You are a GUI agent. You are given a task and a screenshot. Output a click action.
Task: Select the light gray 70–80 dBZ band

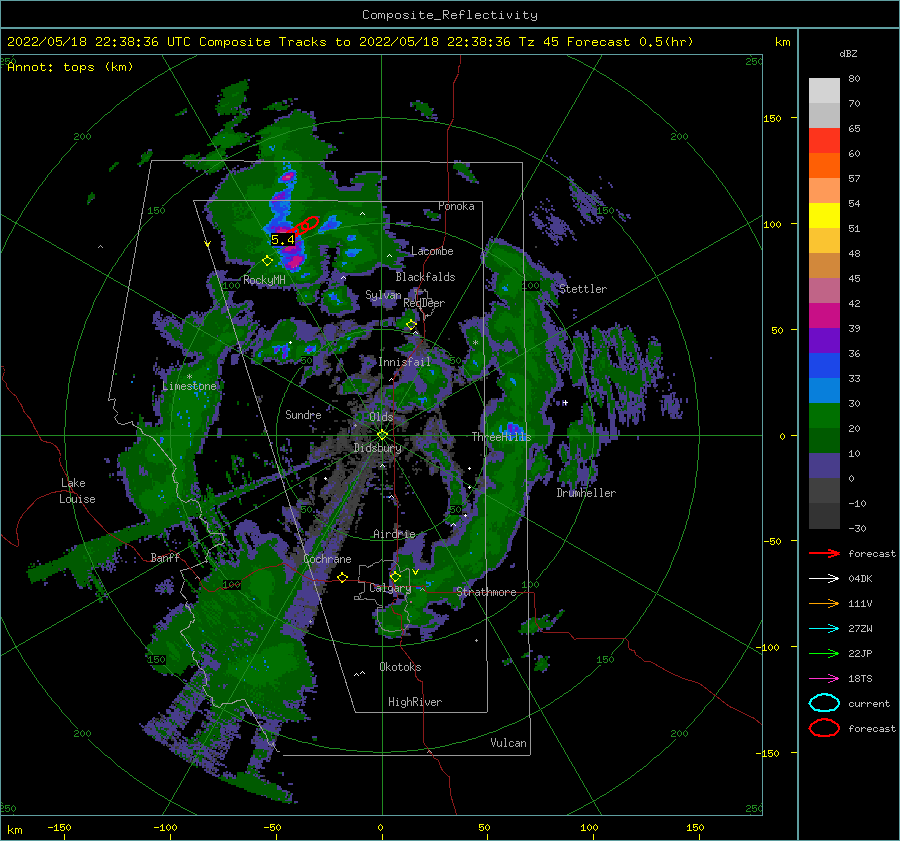(824, 91)
